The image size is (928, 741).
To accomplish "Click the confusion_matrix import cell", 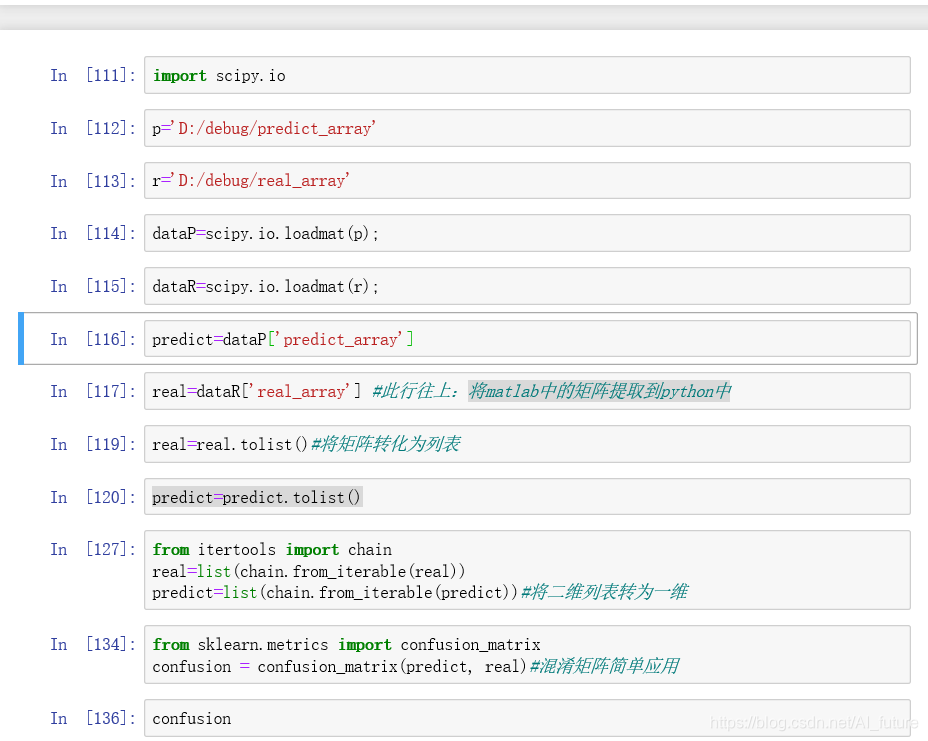I will (527, 655).
